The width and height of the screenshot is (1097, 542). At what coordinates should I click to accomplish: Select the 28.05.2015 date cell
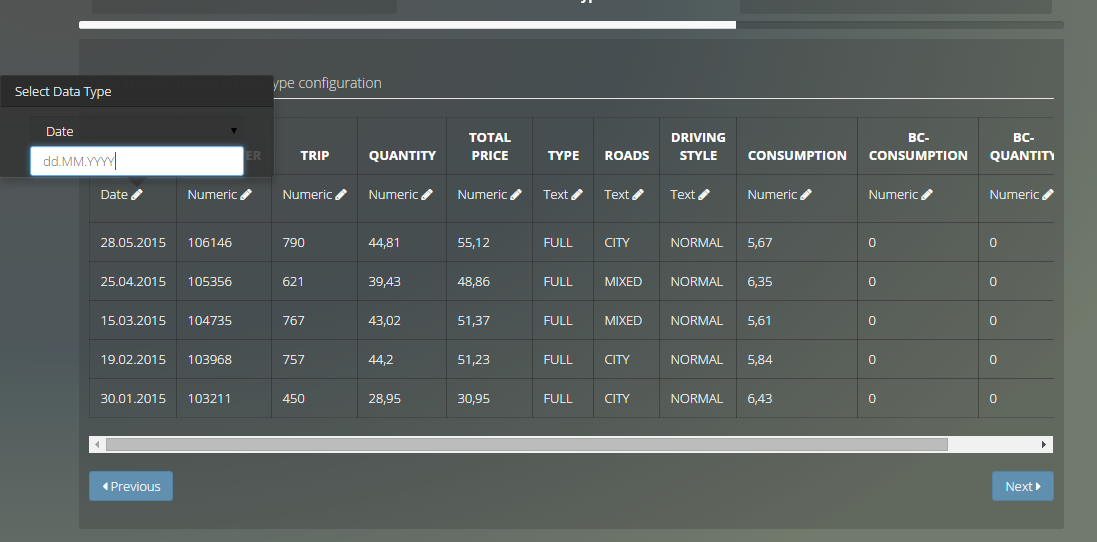(x=133, y=242)
